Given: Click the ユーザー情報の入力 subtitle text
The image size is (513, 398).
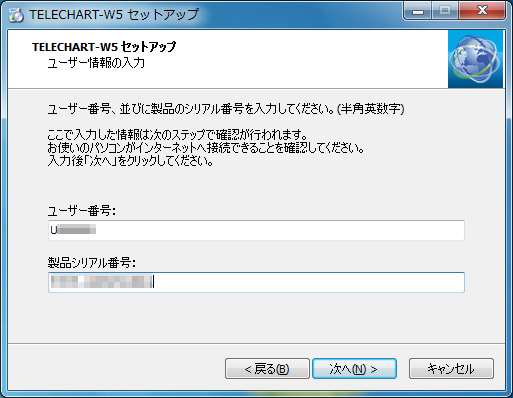Looking at the screenshot, I should pyautogui.click(x=96, y=63).
